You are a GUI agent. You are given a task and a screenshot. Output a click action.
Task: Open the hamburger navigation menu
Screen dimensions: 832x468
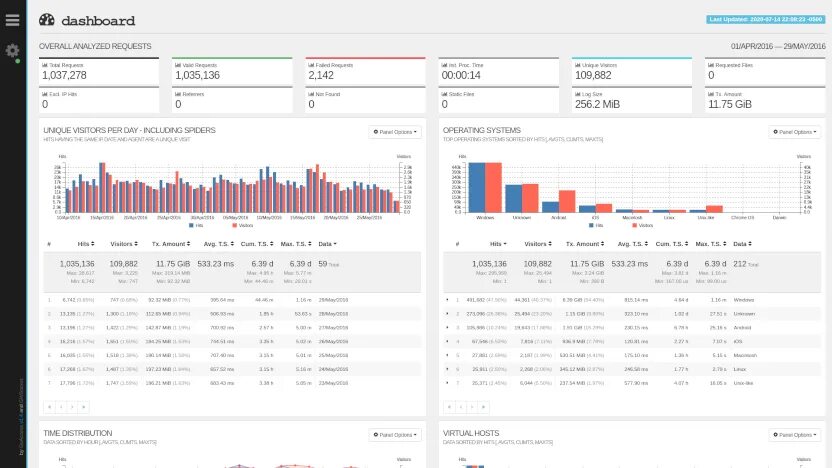12,20
